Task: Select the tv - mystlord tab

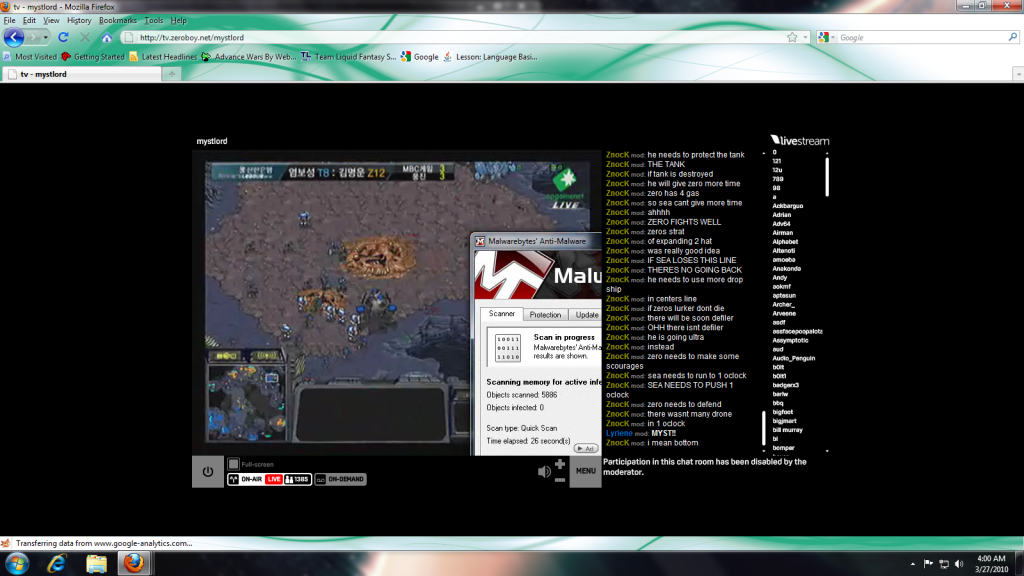Action: pos(82,74)
